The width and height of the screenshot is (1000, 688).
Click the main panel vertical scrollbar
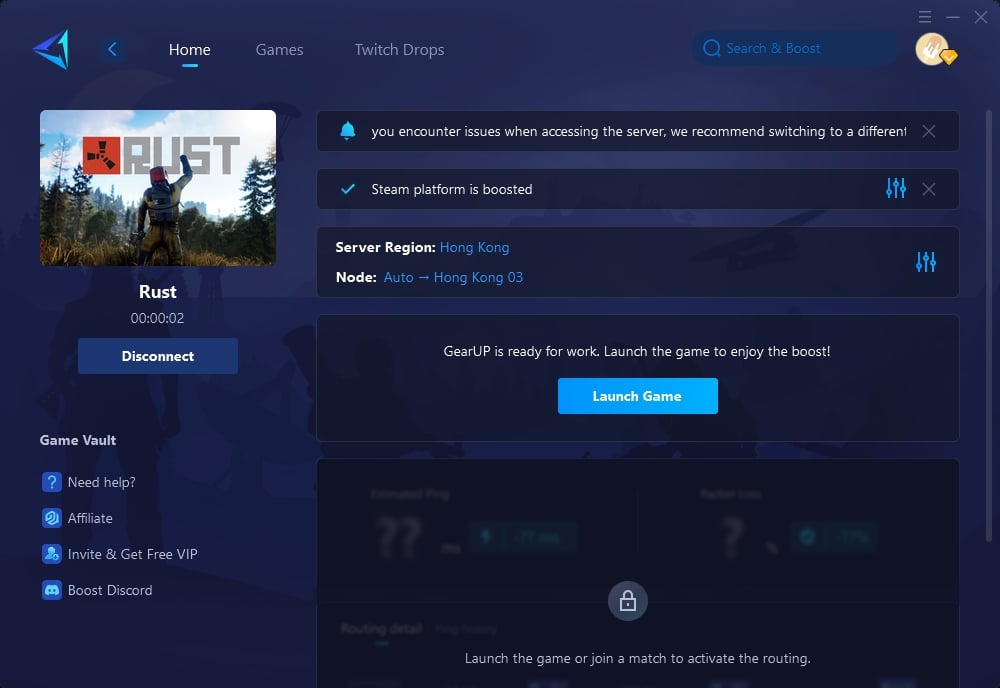click(x=989, y=325)
